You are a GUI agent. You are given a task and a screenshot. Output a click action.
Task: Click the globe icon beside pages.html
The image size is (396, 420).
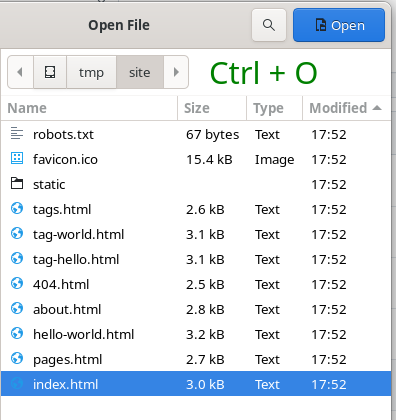tap(17, 358)
